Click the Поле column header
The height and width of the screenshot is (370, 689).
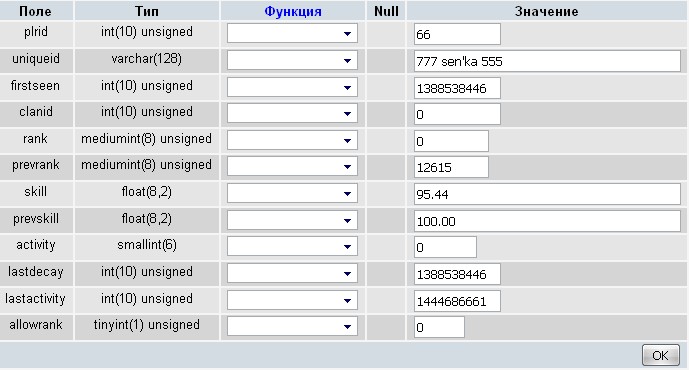35,11
